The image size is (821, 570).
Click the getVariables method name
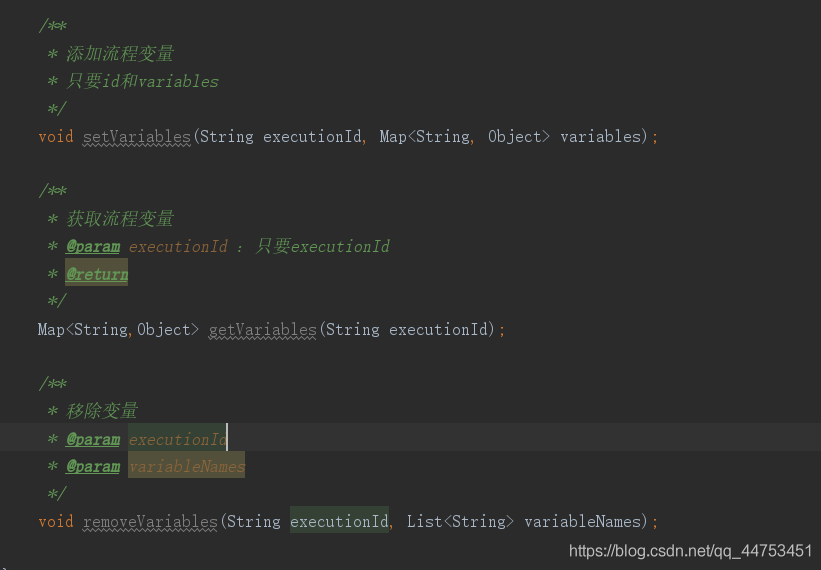[262, 329]
